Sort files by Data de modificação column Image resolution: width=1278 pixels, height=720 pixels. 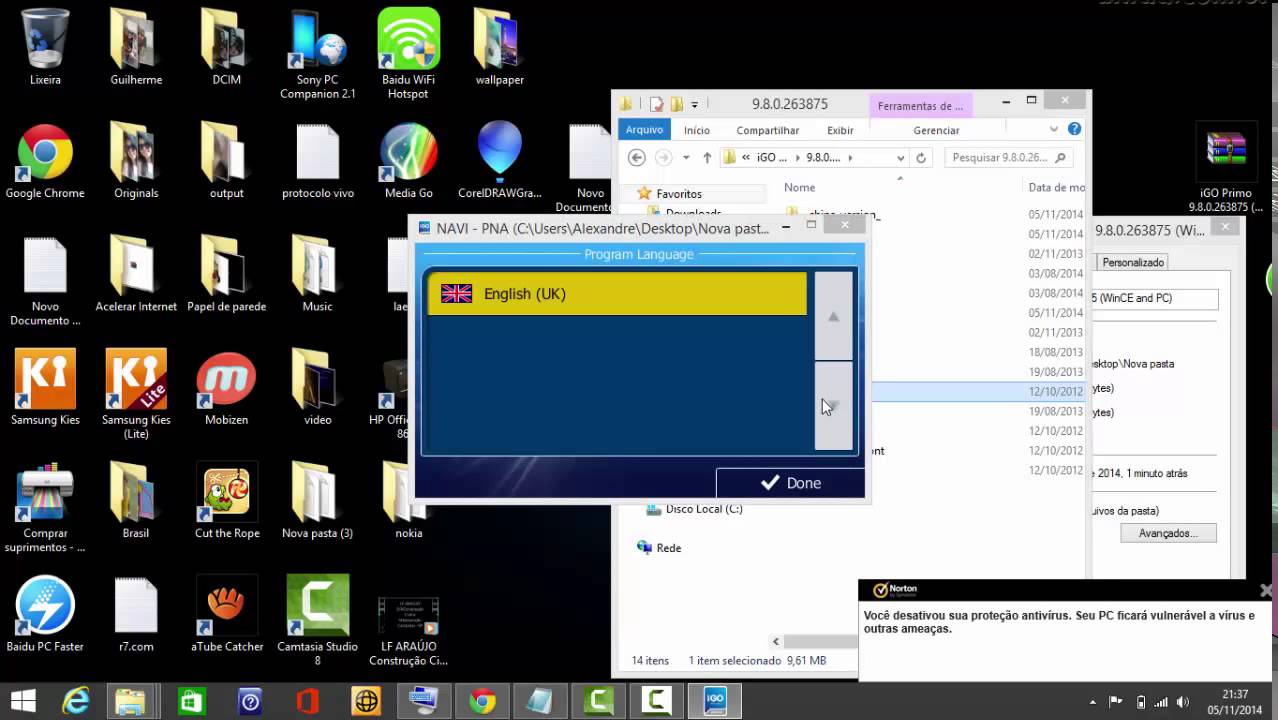[x=1056, y=187]
